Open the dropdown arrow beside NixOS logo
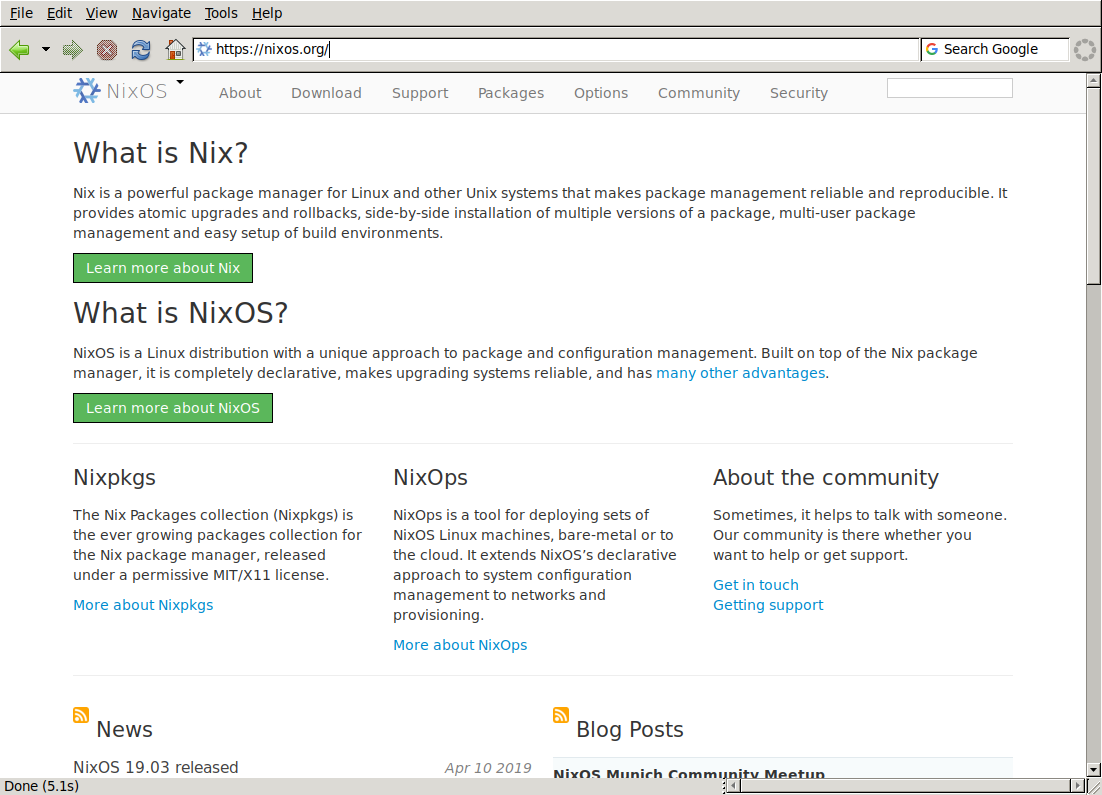1102x795 pixels. click(180, 82)
